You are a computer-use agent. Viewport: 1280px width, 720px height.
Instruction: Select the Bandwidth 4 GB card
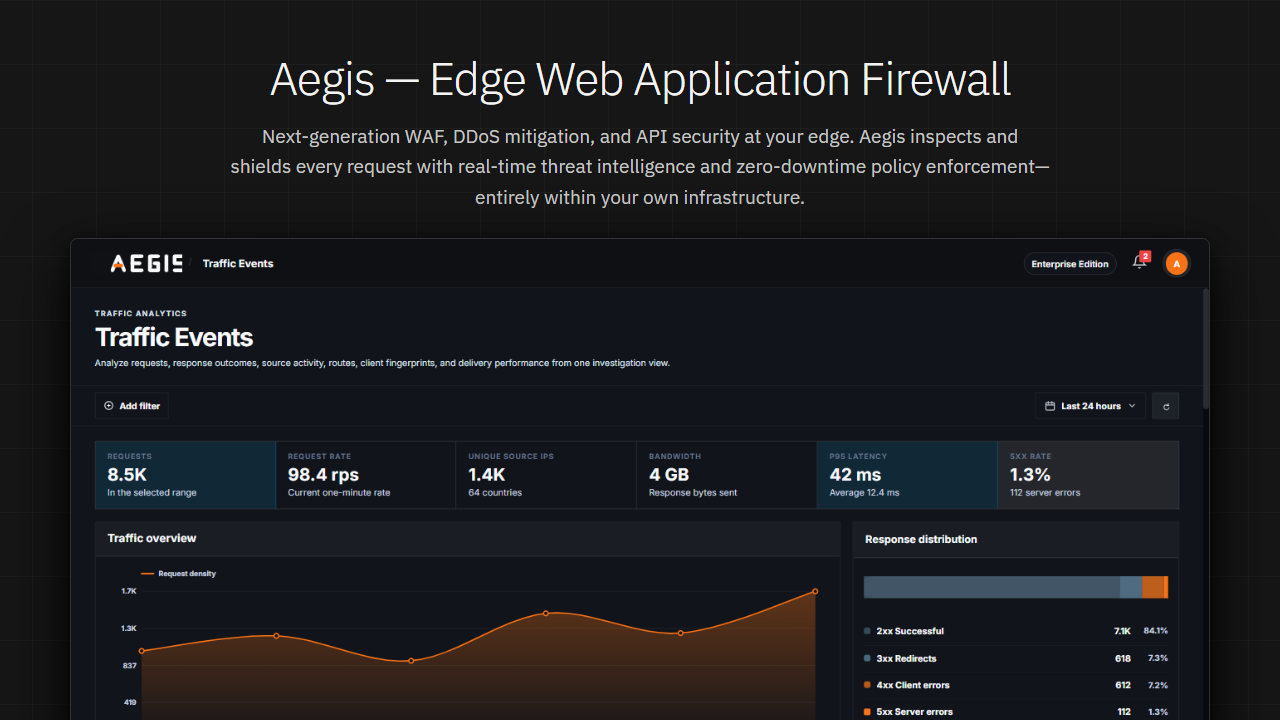click(x=726, y=475)
